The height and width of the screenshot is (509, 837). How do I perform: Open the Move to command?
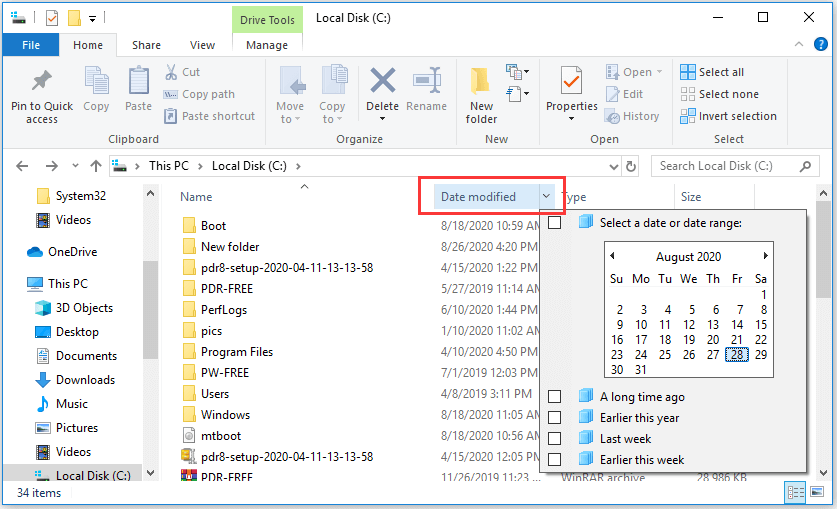click(290, 95)
